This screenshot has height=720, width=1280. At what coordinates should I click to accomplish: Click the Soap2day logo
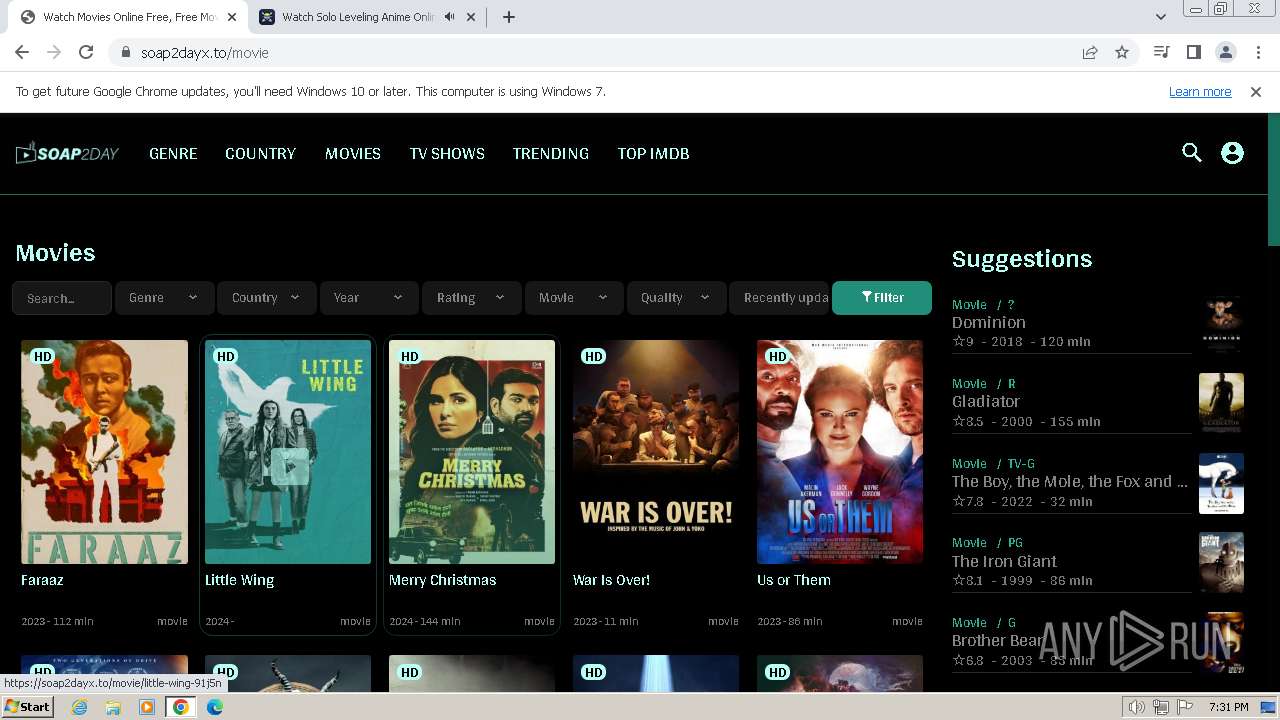(67, 153)
